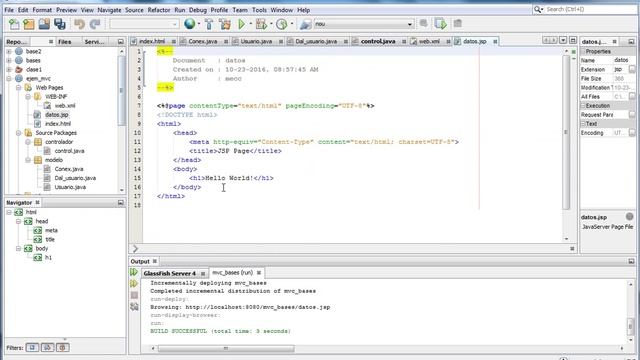Minimize the Projects panel window group

tap(120, 42)
